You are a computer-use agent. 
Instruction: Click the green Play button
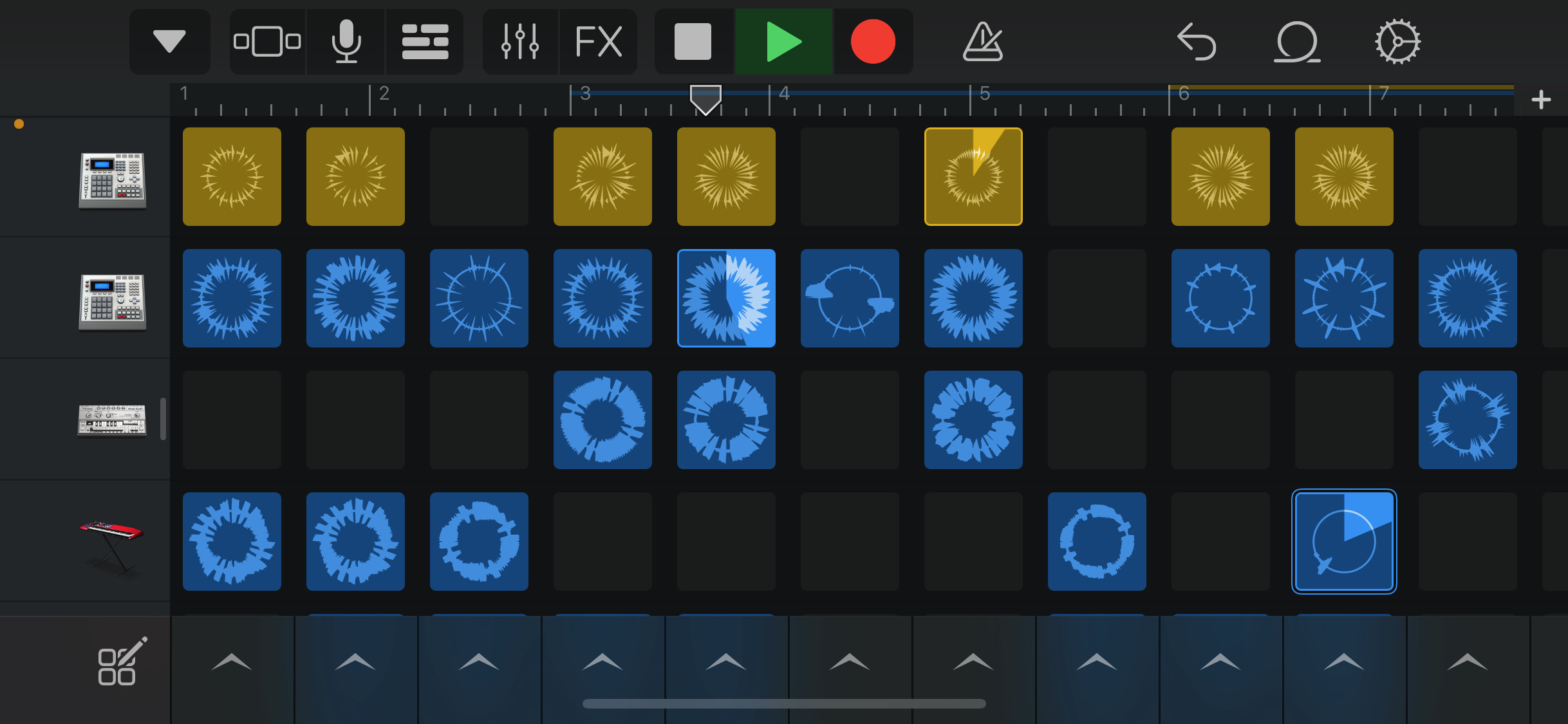[783, 42]
